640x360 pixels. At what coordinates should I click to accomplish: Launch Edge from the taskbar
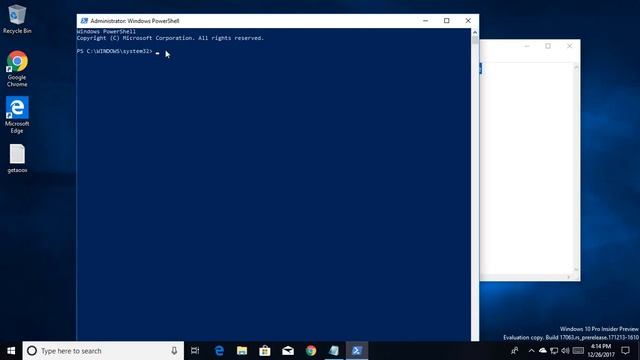click(x=219, y=351)
